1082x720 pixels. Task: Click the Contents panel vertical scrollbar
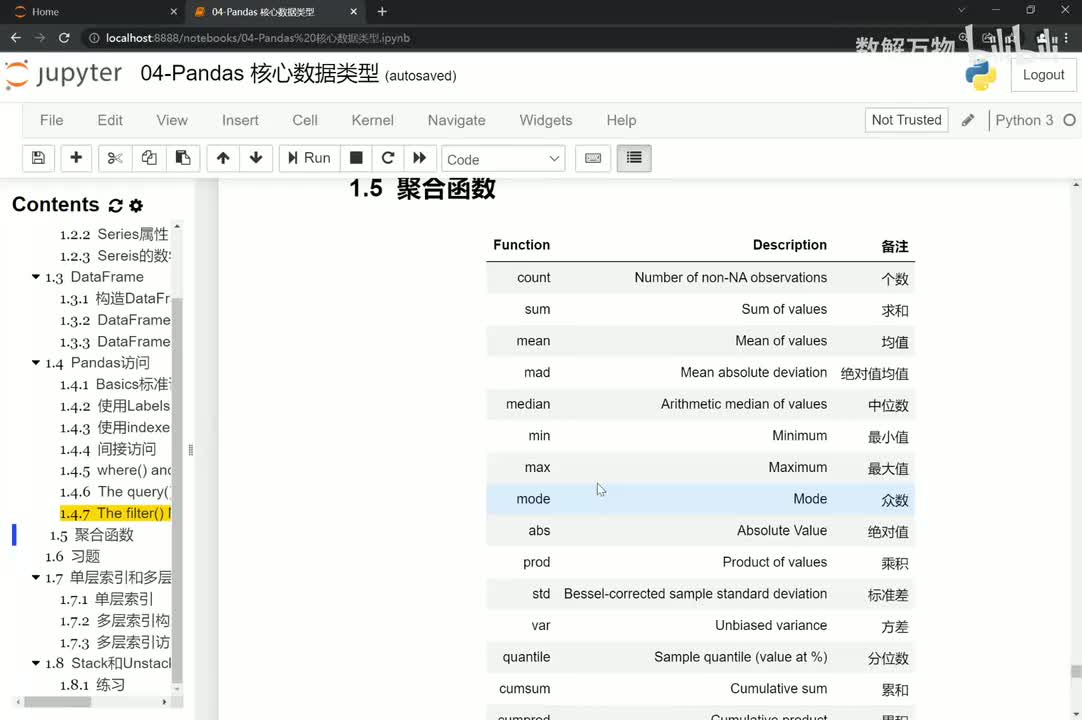point(177,490)
